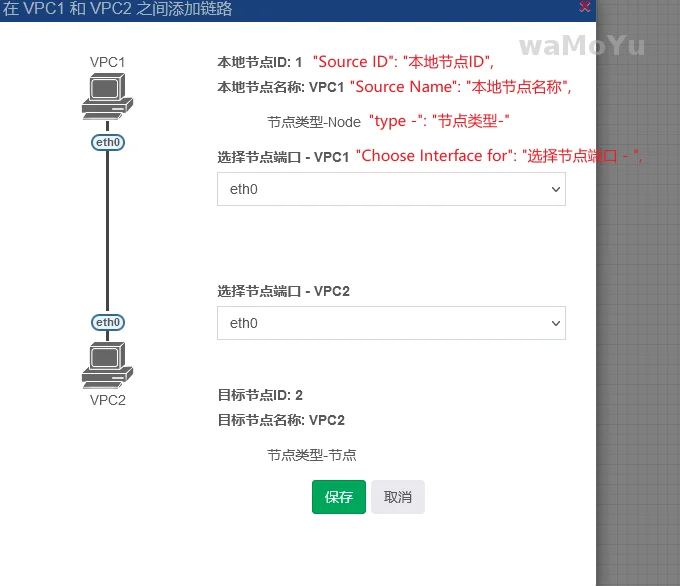This screenshot has height=586, width=680.
Task: Click the 节点类型-Node text
Action: pyautogui.click(x=312, y=122)
